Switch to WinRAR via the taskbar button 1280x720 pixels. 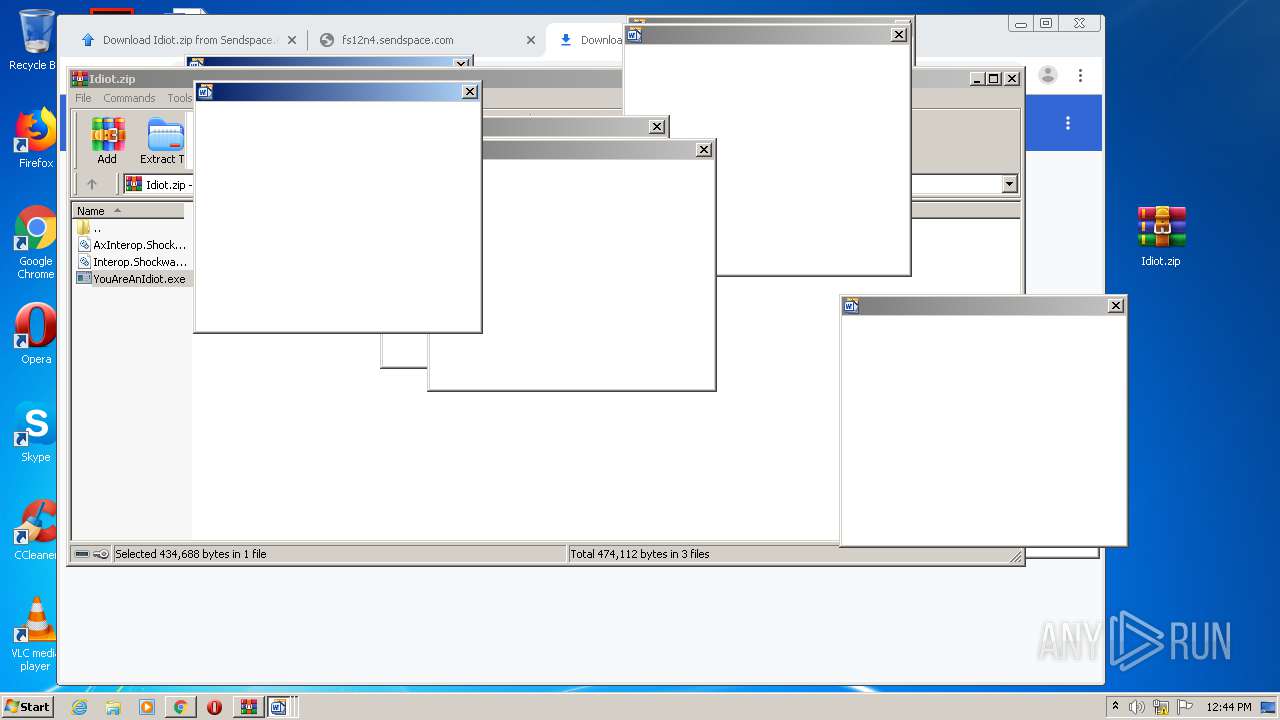248,707
